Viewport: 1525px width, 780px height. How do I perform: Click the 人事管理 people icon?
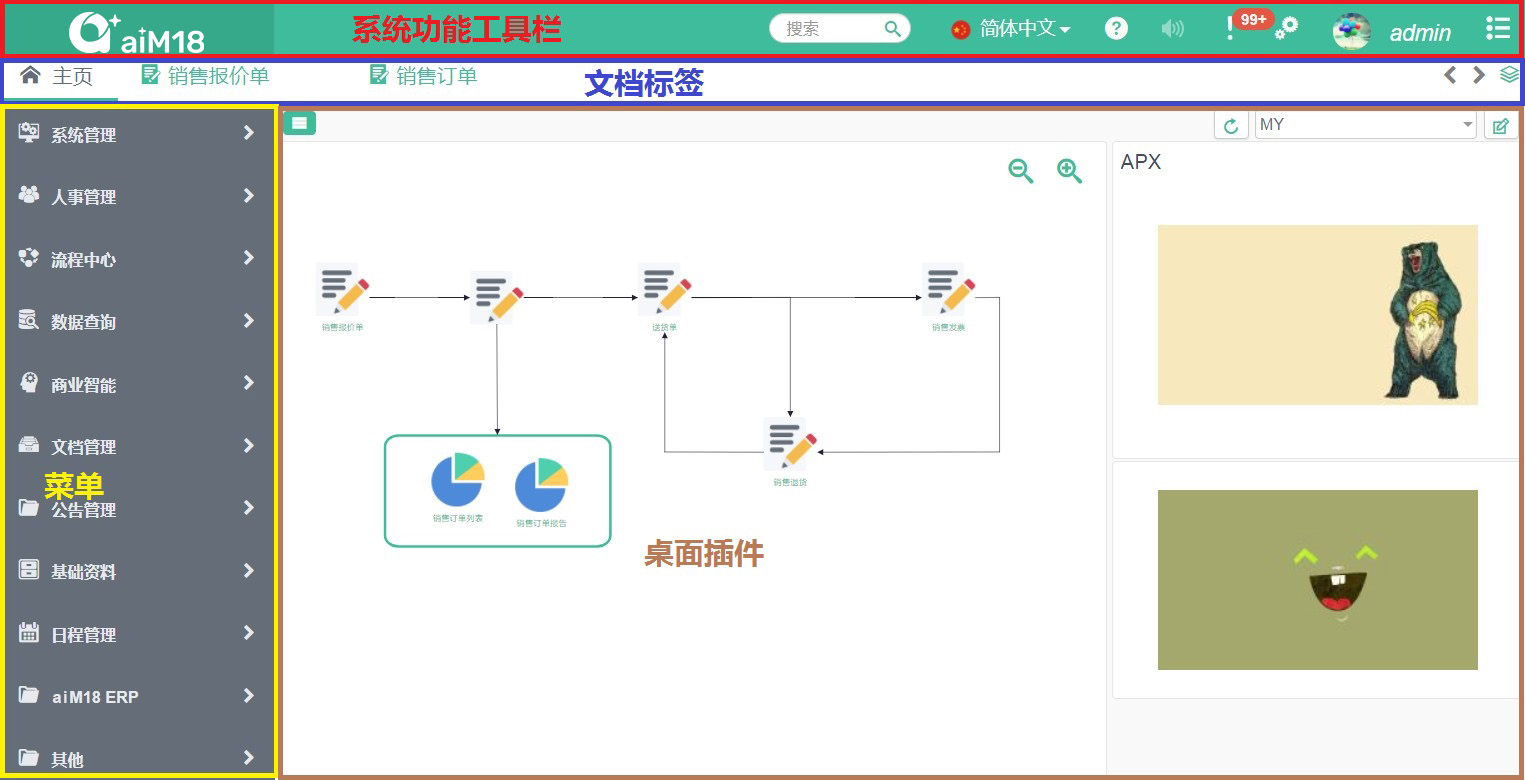[29, 195]
